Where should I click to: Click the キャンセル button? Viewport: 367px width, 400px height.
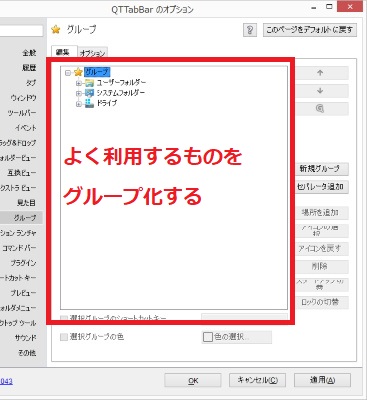coord(257,380)
